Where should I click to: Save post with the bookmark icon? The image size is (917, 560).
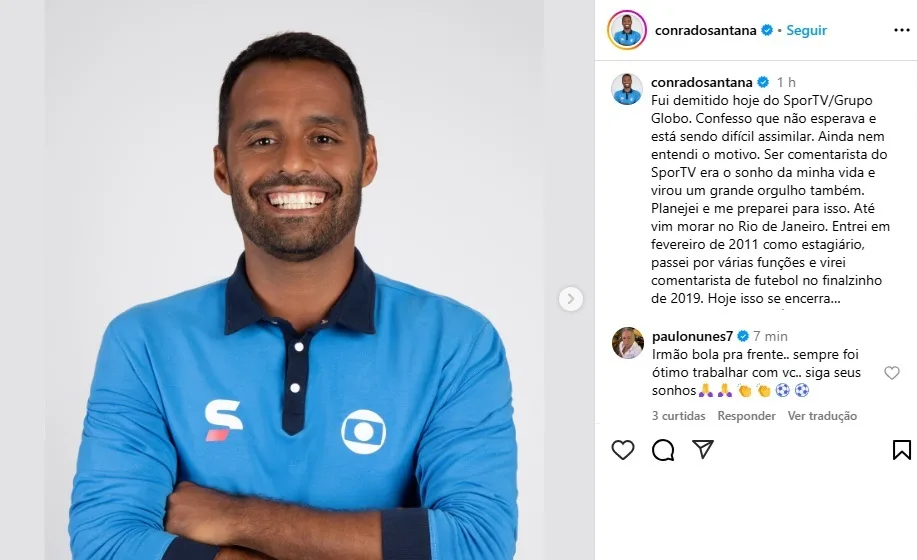pos(902,450)
